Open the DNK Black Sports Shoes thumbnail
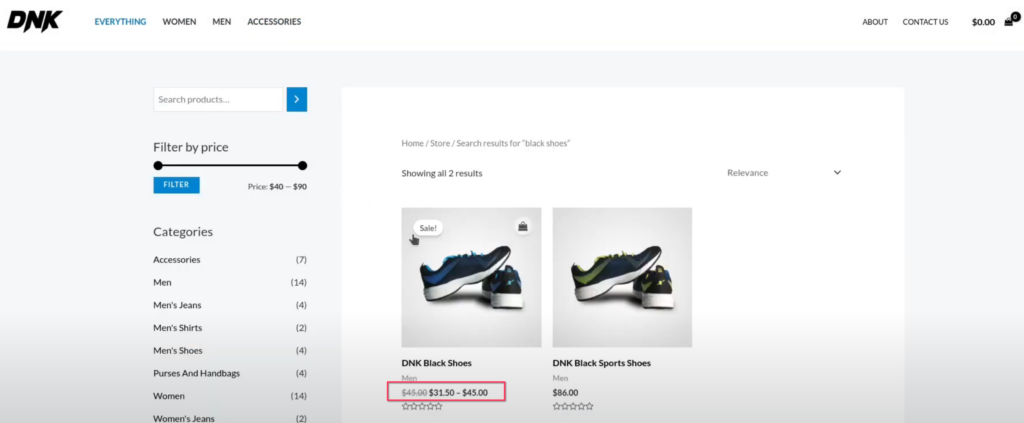1024x423 pixels. 622,277
